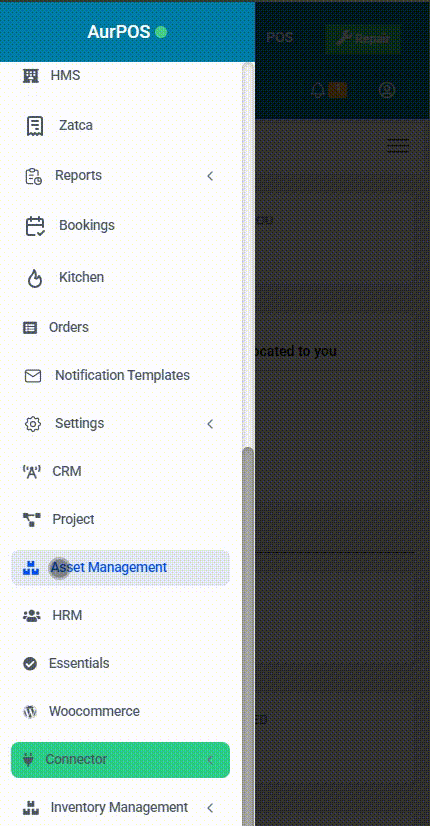The image size is (430, 826).
Task: Click the Kitchen flame icon
Action: 35,278
